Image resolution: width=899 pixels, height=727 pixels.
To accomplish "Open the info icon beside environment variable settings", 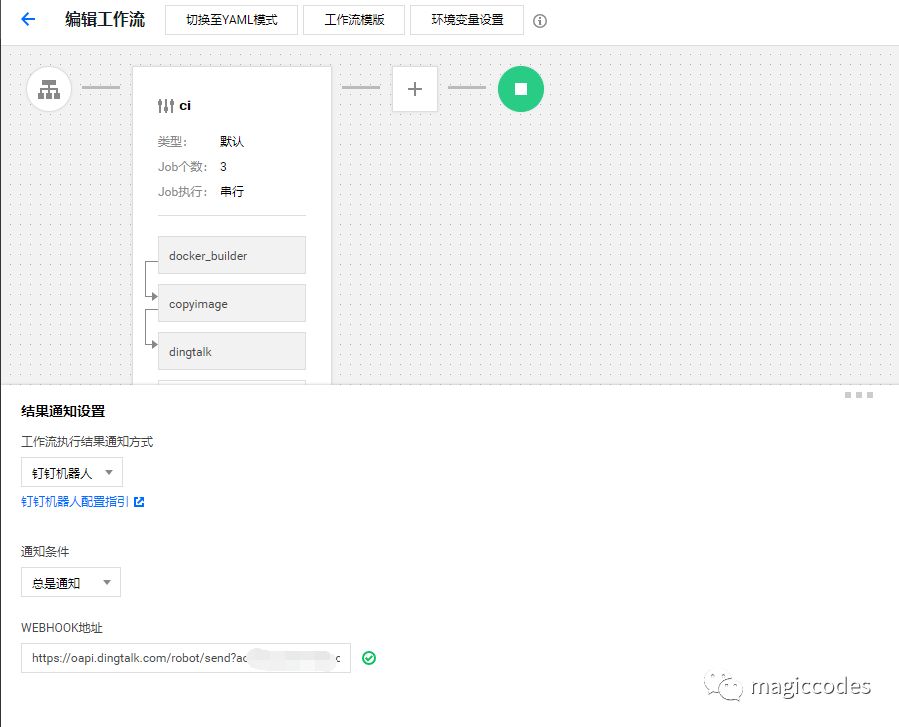I will pos(540,21).
